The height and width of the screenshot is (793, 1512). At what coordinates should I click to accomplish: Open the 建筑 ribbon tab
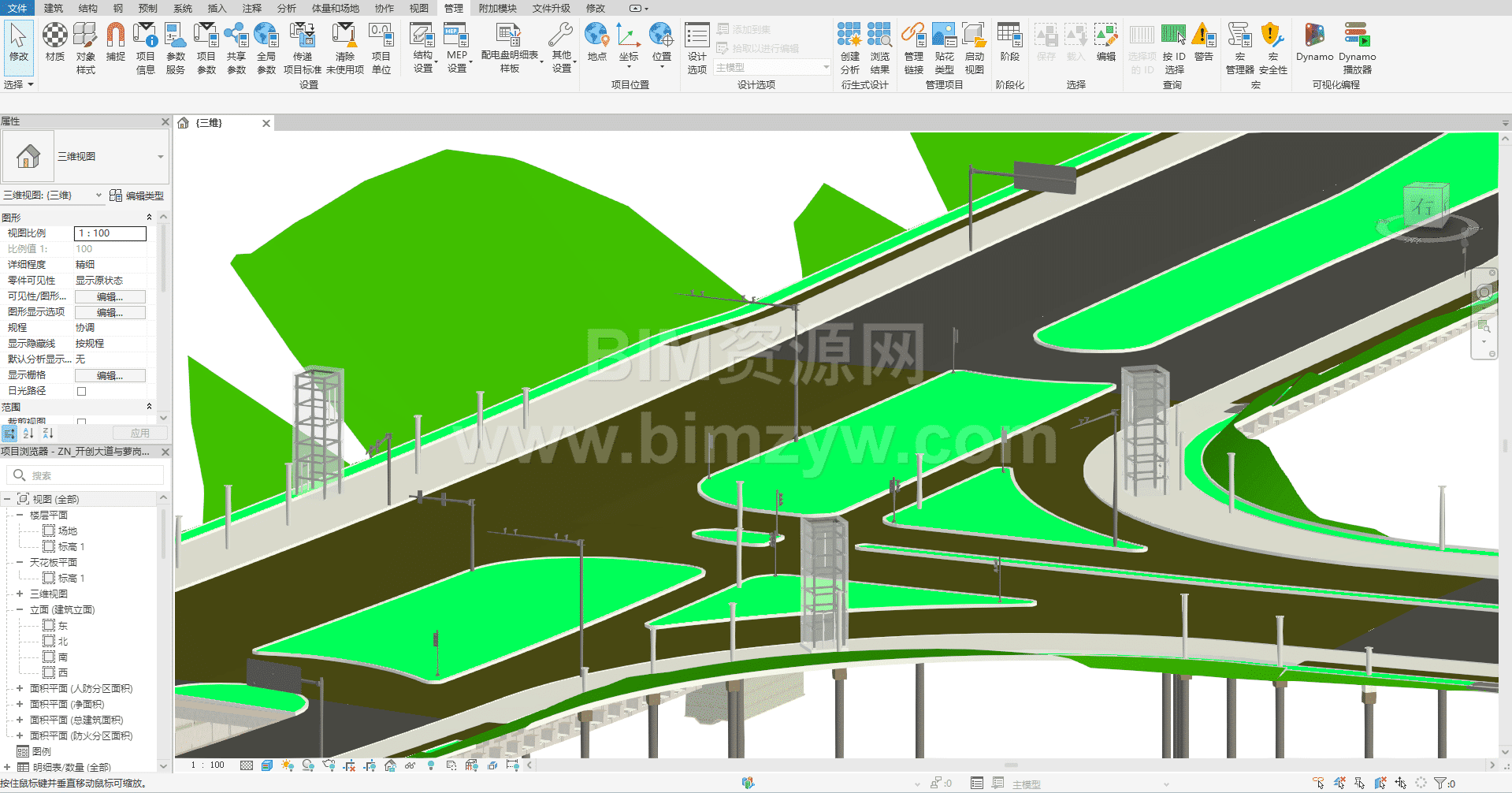point(54,8)
